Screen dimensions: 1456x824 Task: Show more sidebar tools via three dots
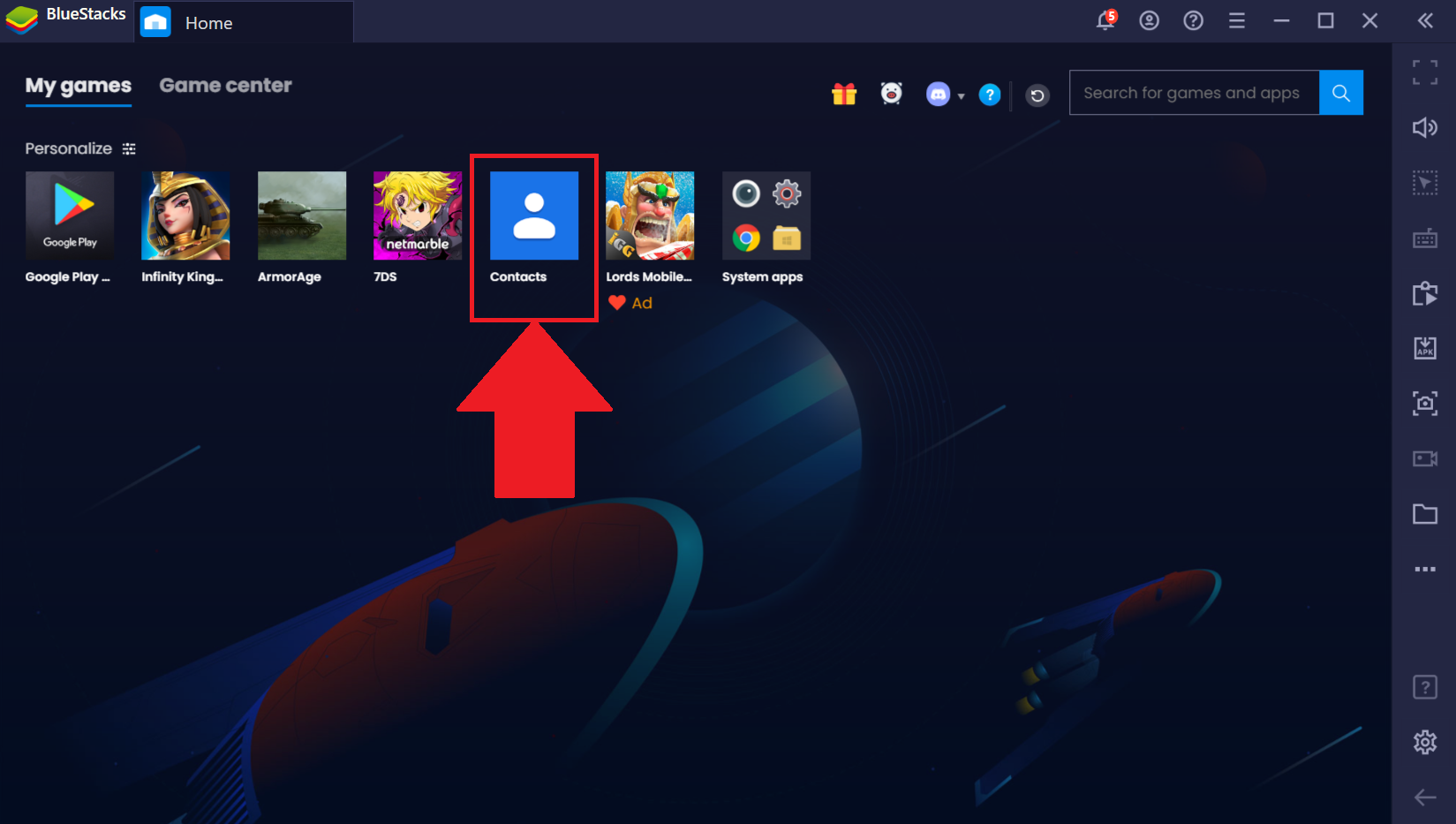(x=1425, y=570)
